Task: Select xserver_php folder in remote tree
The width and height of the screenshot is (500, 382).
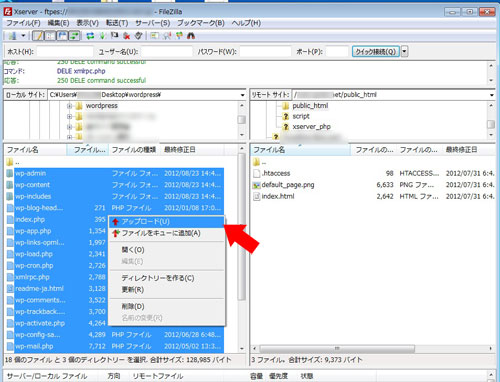Action: click(311, 127)
